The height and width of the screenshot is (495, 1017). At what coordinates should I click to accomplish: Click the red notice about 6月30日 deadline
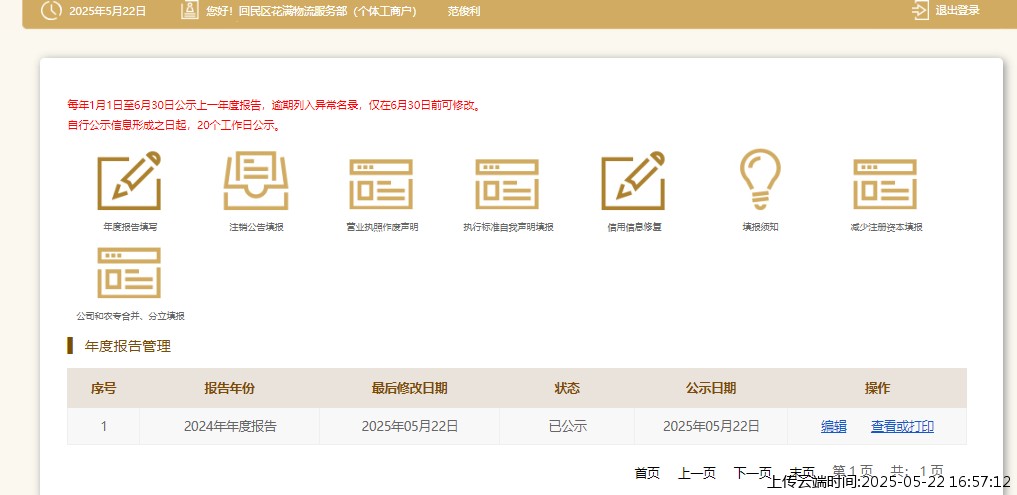[x=275, y=105]
